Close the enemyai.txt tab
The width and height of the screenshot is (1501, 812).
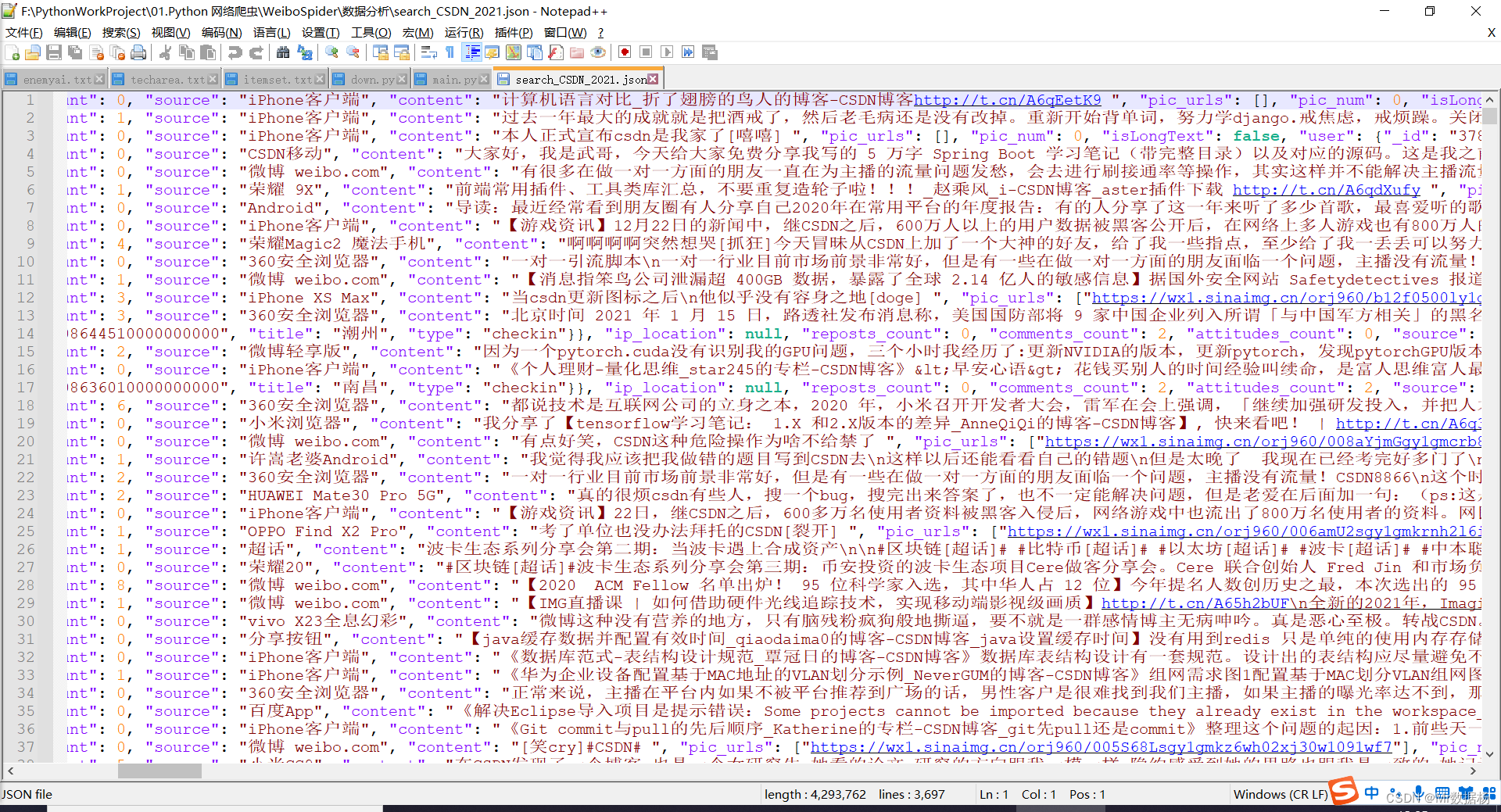click(x=99, y=80)
